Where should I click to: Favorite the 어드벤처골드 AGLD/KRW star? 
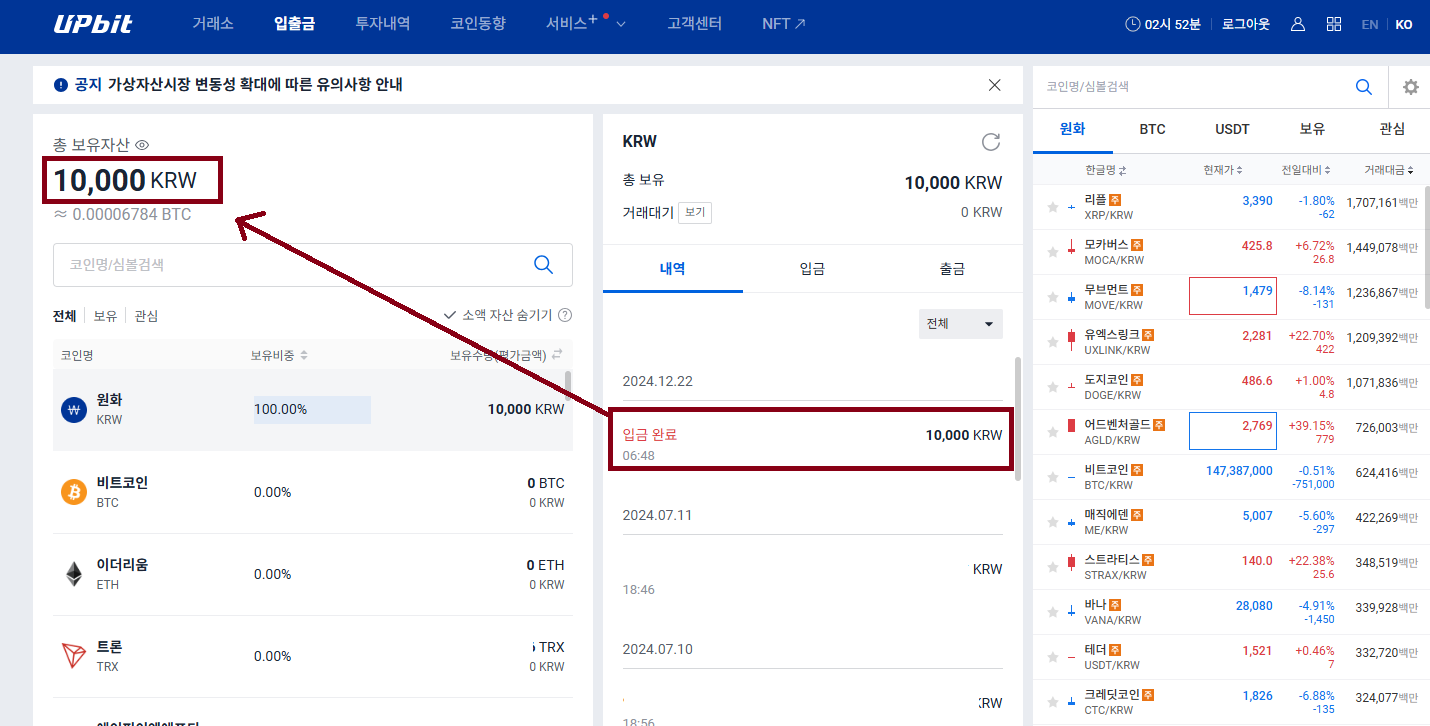tap(1052, 432)
